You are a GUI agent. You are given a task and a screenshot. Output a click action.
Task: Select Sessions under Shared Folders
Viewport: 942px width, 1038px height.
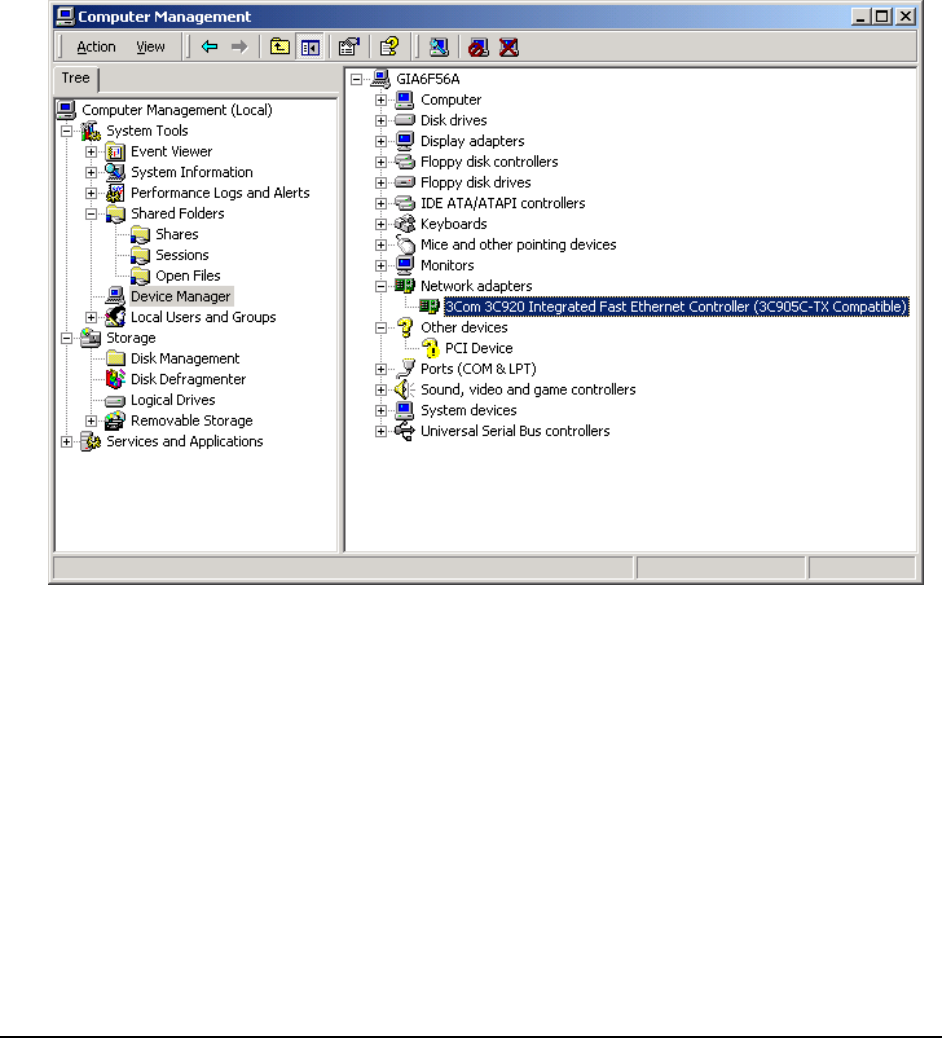click(182, 255)
